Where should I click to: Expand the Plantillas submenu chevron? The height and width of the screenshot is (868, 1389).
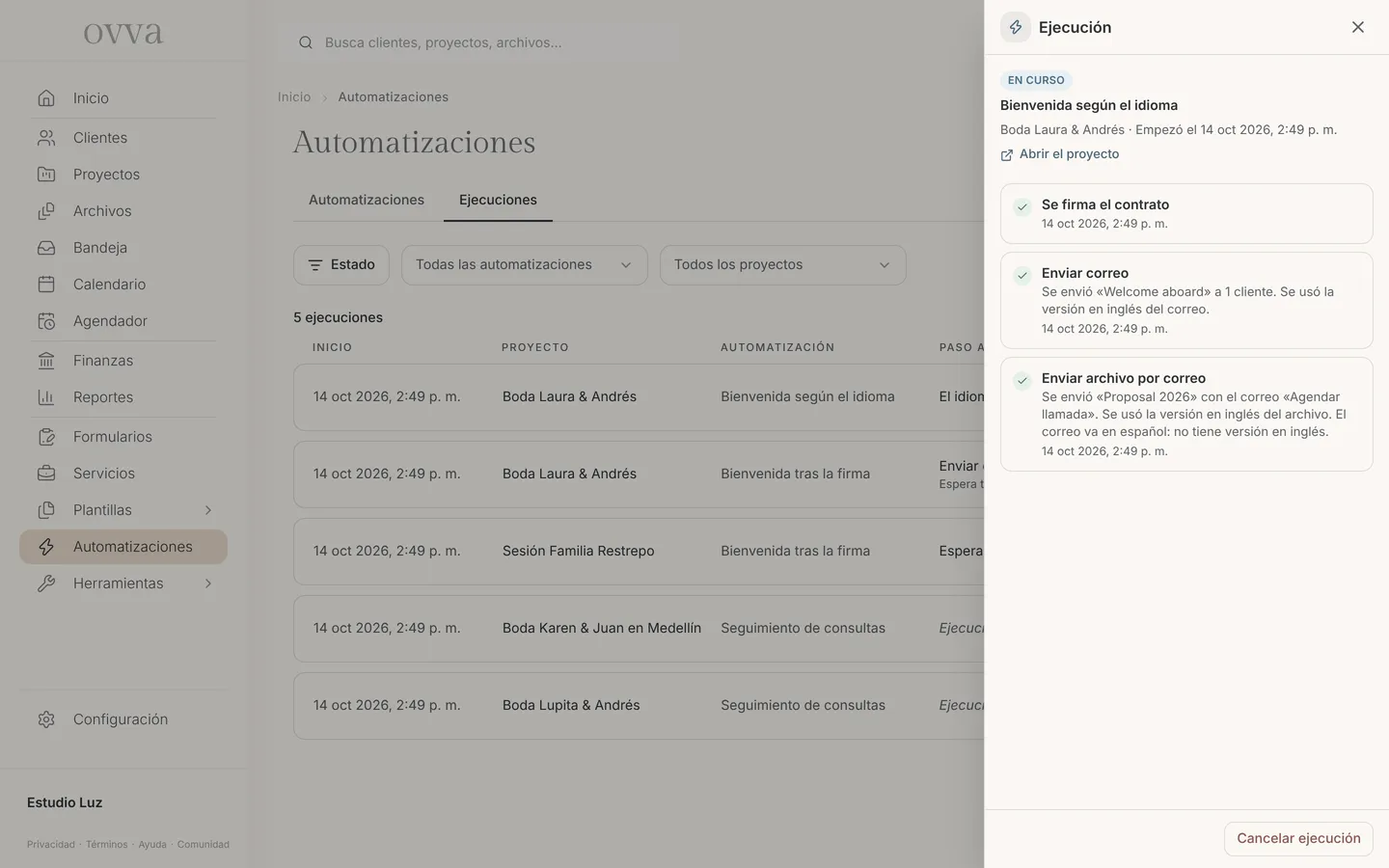point(207,510)
